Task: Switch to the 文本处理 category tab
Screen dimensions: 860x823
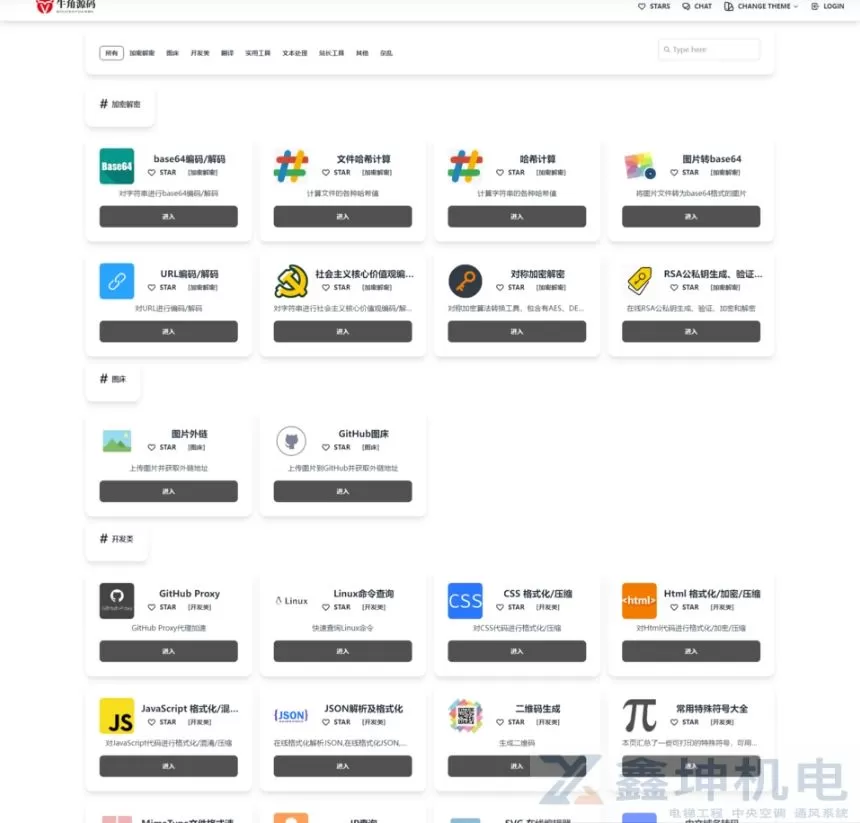Action: pyautogui.click(x=295, y=53)
